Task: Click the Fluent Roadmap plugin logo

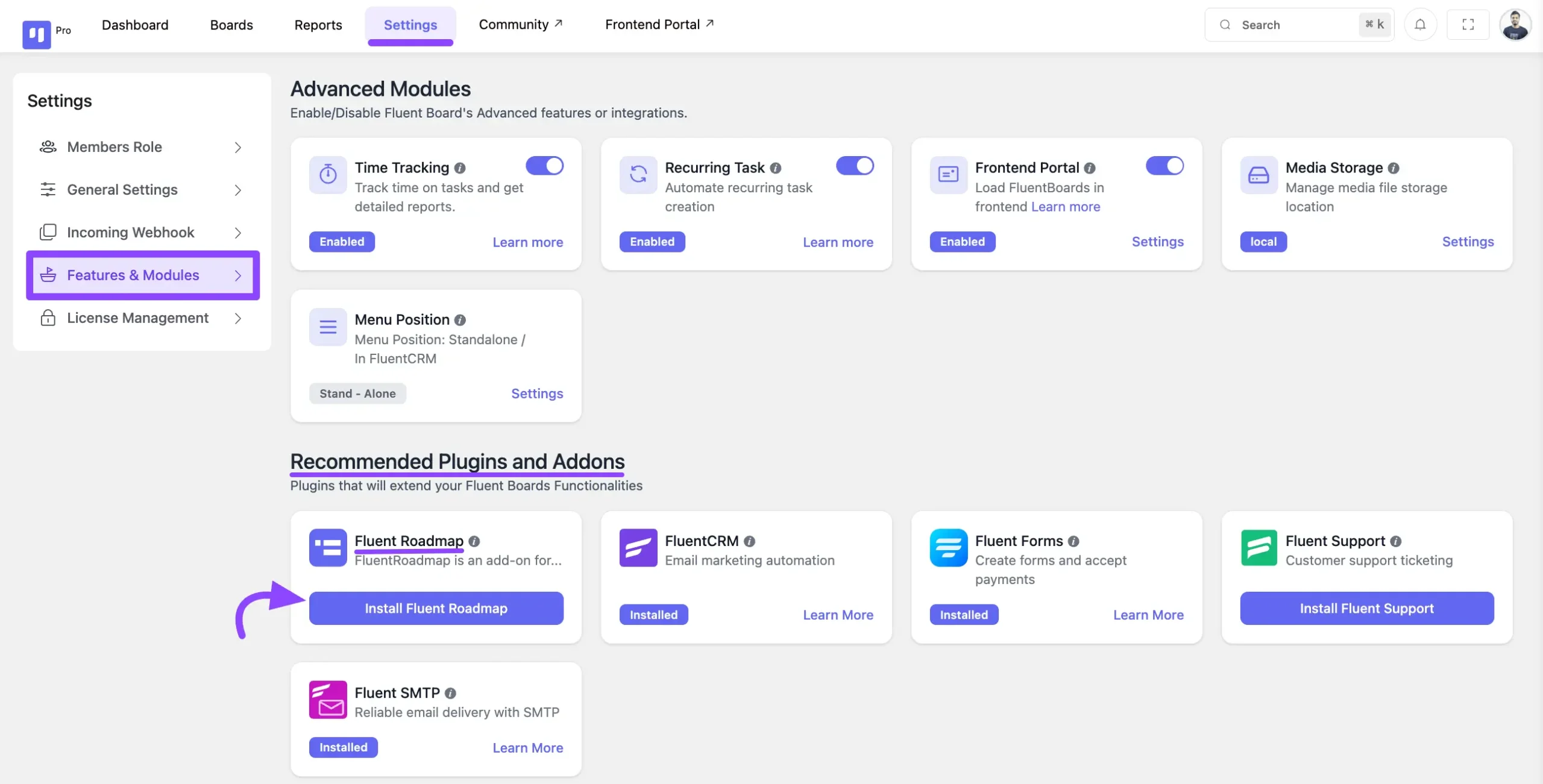Action: (328, 548)
